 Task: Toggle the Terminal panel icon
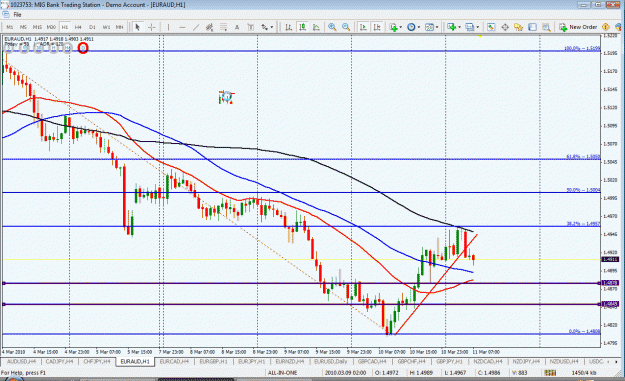coord(533,27)
